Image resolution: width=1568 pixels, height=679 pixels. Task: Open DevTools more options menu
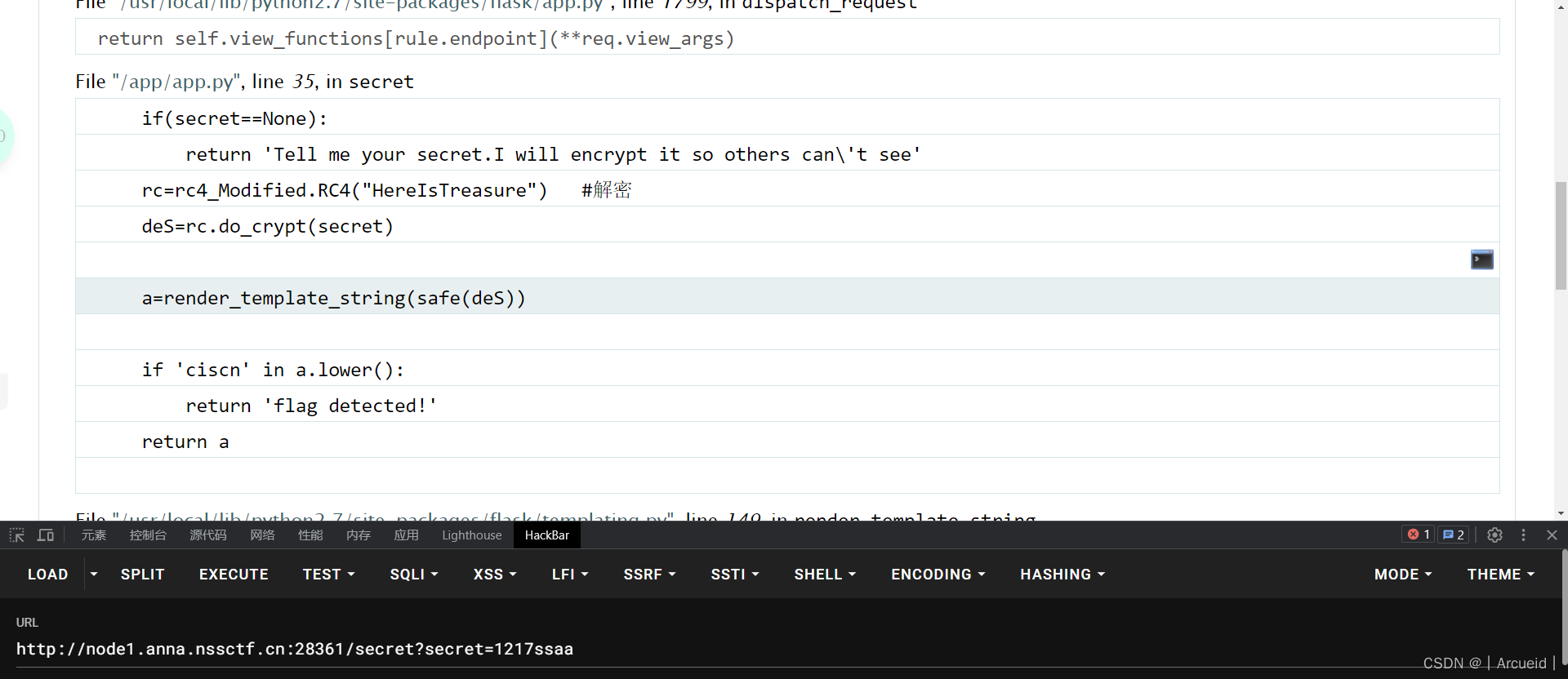[1523, 535]
